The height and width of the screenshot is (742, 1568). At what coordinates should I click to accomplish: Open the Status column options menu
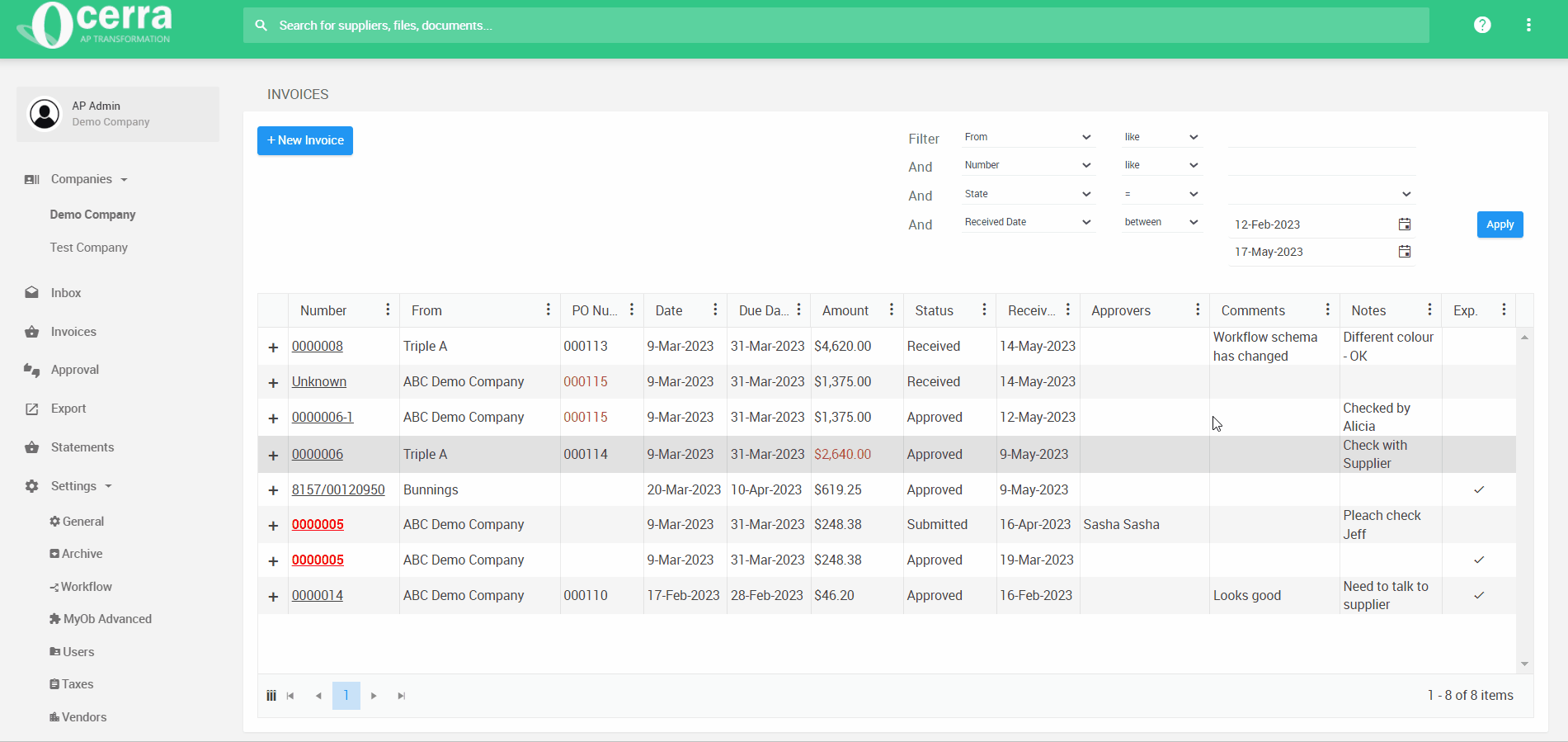(x=984, y=310)
